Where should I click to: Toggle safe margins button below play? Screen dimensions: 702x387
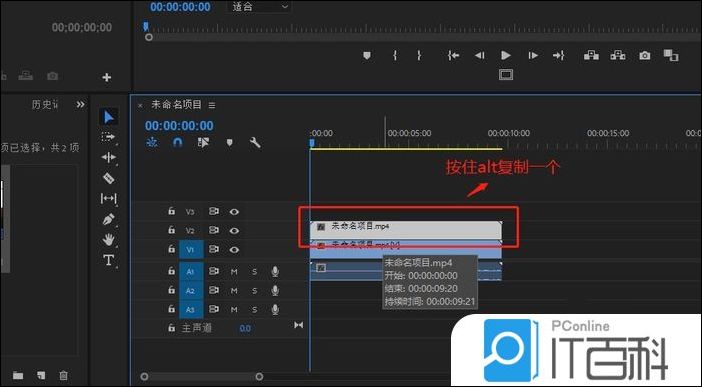[506, 74]
